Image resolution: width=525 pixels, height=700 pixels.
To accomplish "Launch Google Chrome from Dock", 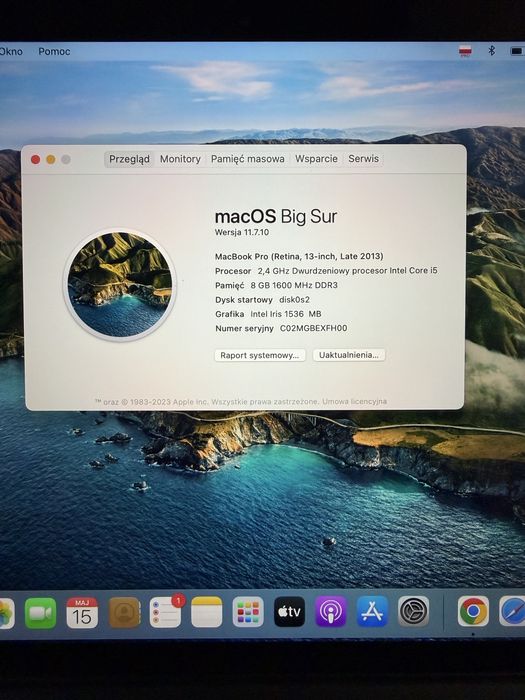I will 473,611.
